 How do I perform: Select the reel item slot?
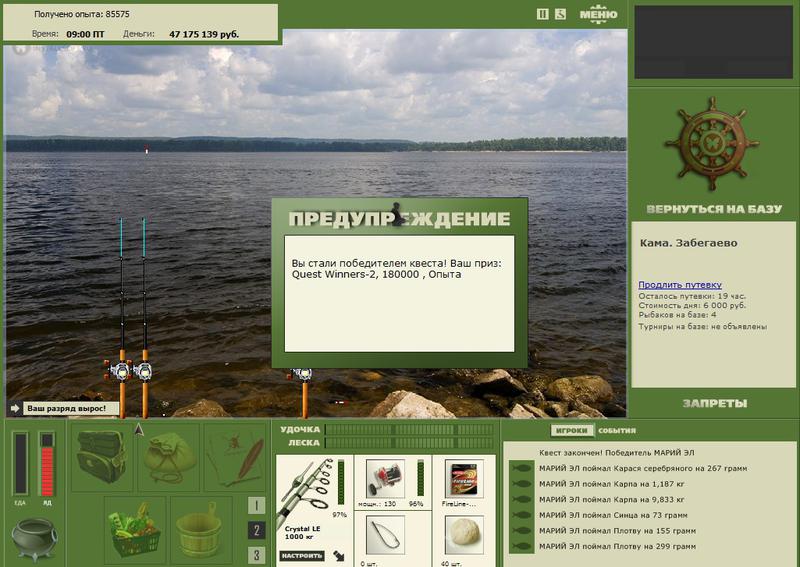tap(385, 479)
